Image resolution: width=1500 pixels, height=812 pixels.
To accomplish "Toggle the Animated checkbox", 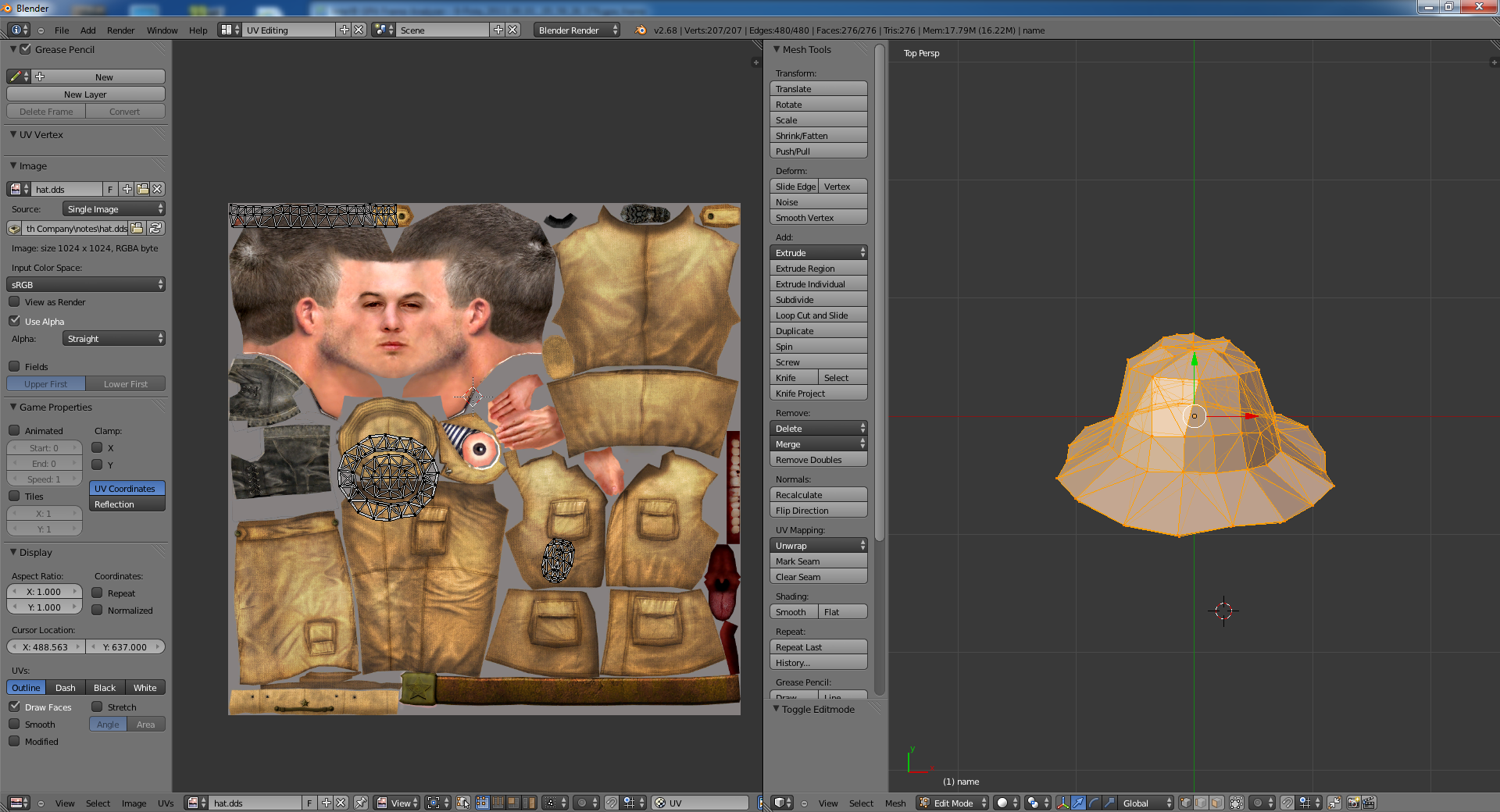I will (14, 430).
